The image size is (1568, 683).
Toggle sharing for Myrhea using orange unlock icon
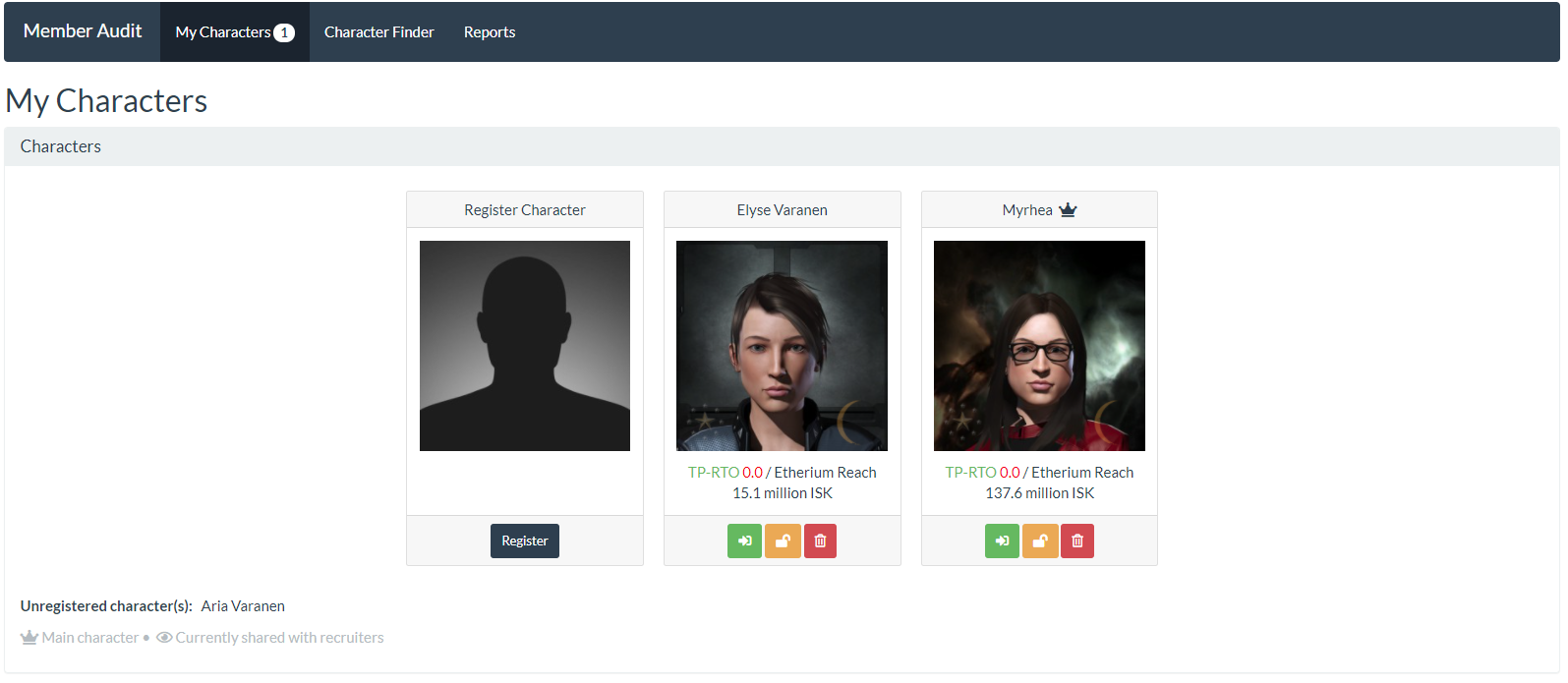(x=1040, y=541)
